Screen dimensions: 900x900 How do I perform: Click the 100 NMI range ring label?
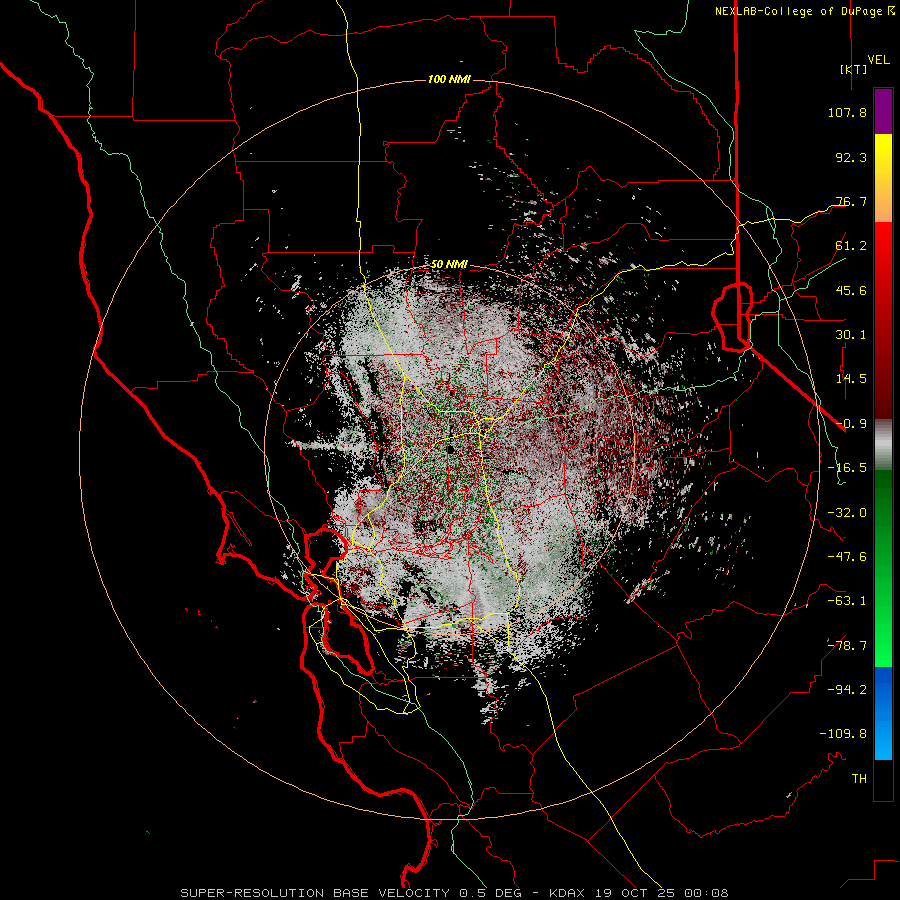click(449, 79)
